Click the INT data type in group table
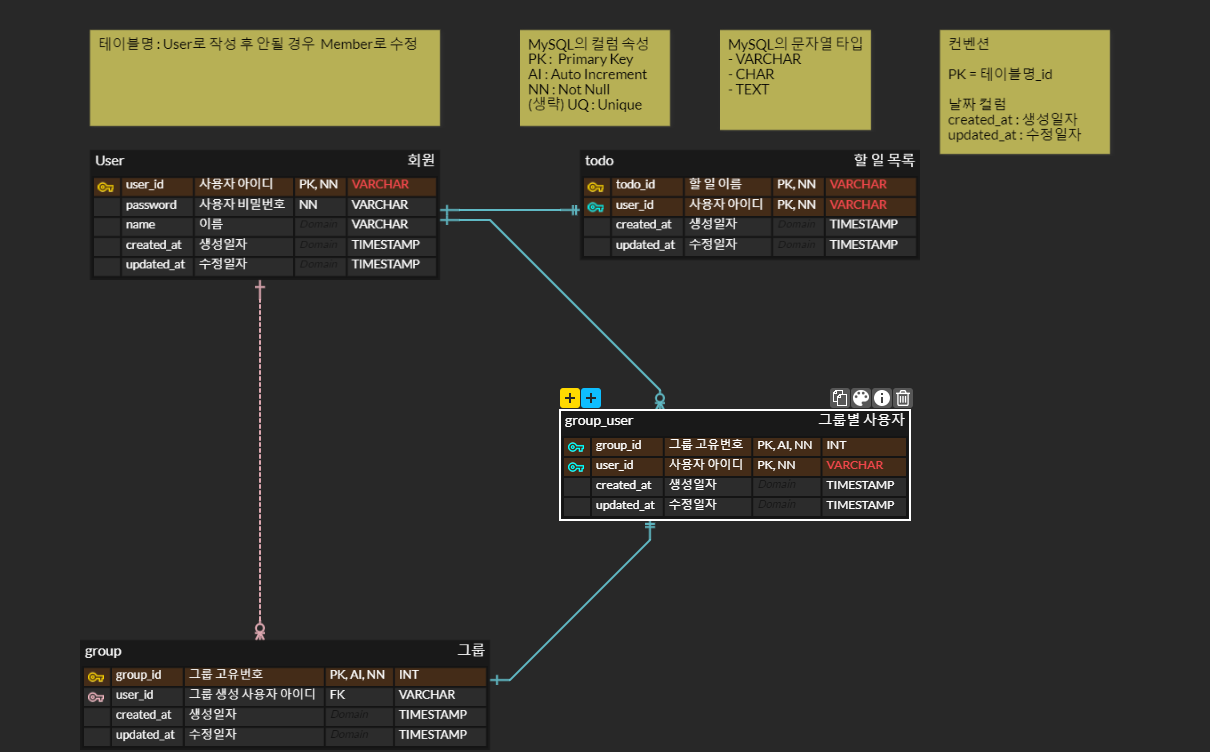 click(x=409, y=675)
